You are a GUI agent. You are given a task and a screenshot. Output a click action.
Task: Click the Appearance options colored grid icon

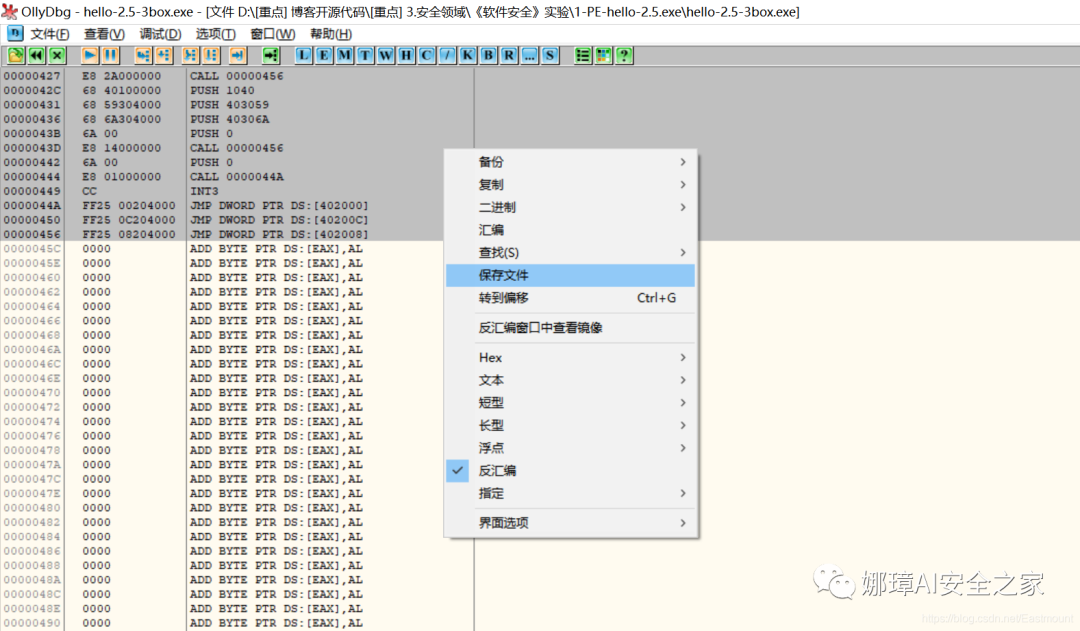click(603, 56)
